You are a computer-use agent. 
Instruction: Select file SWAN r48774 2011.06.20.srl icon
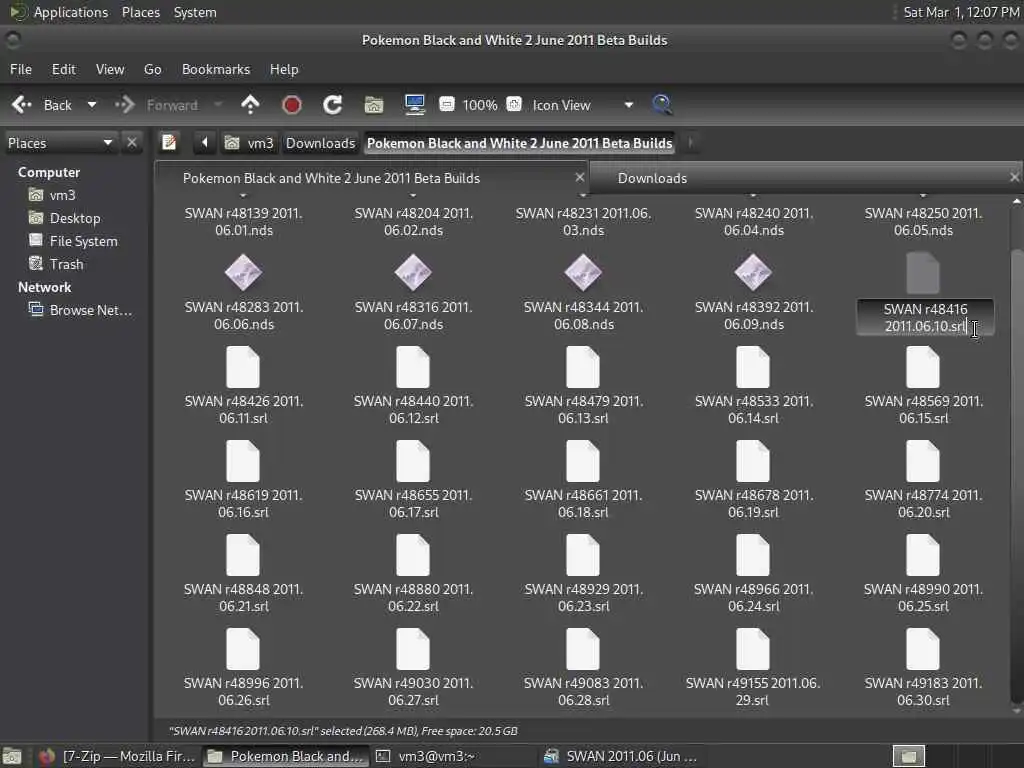pos(923,461)
